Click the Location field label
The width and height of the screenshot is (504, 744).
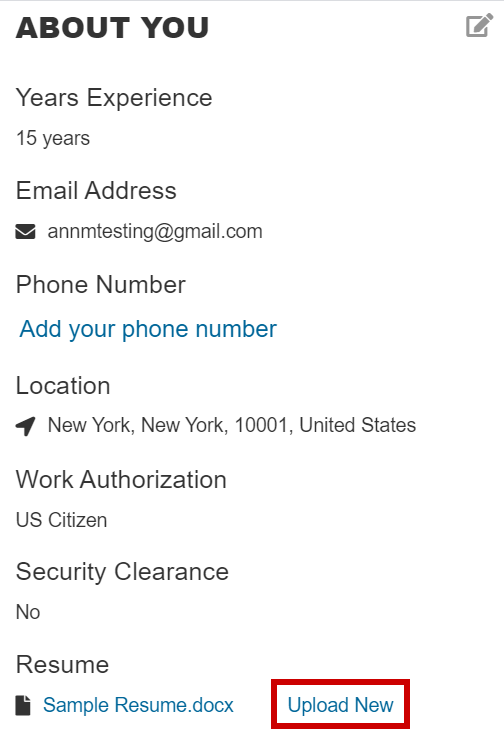pos(63,386)
